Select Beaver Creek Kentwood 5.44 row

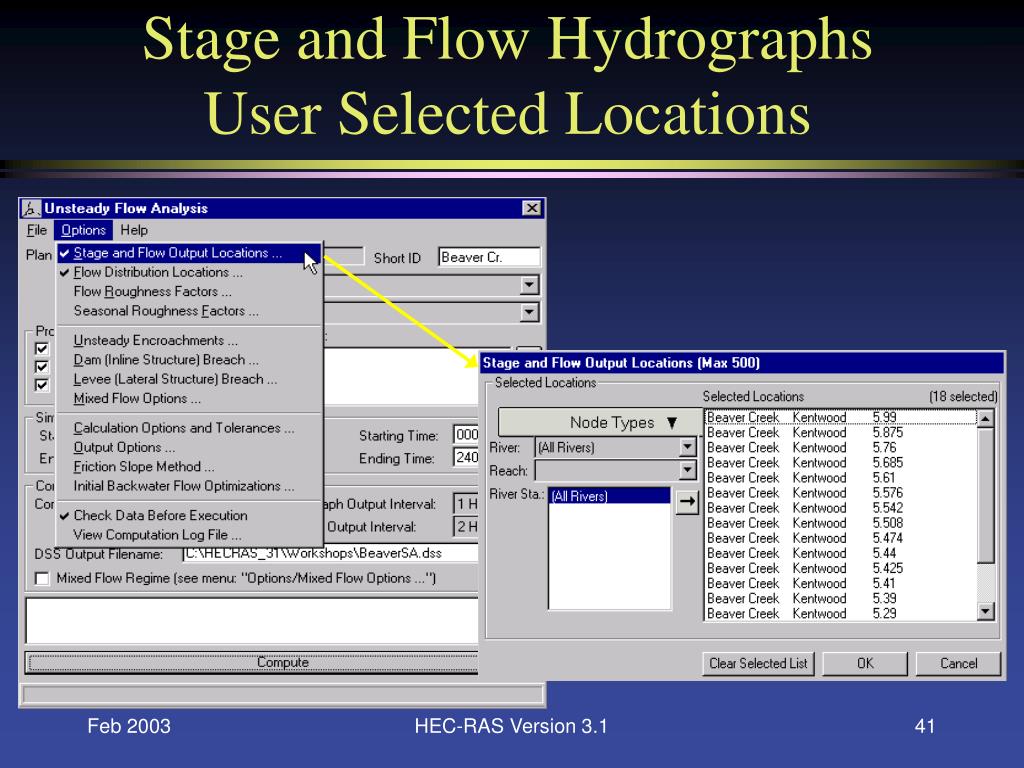pos(841,552)
